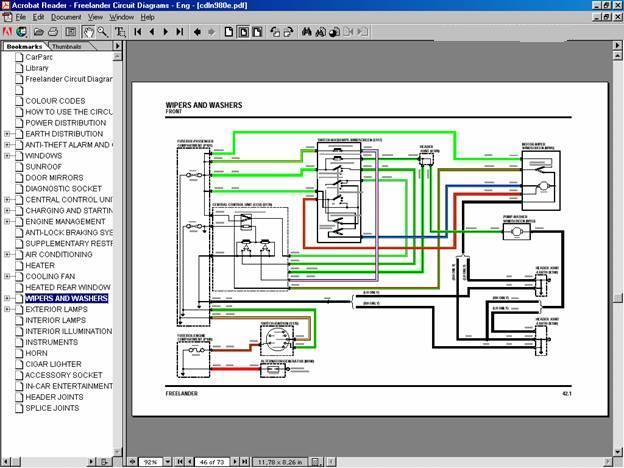Go to last page using toolbar
Image resolution: width=624 pixels, height=468 pixels.
pos(180,32)
